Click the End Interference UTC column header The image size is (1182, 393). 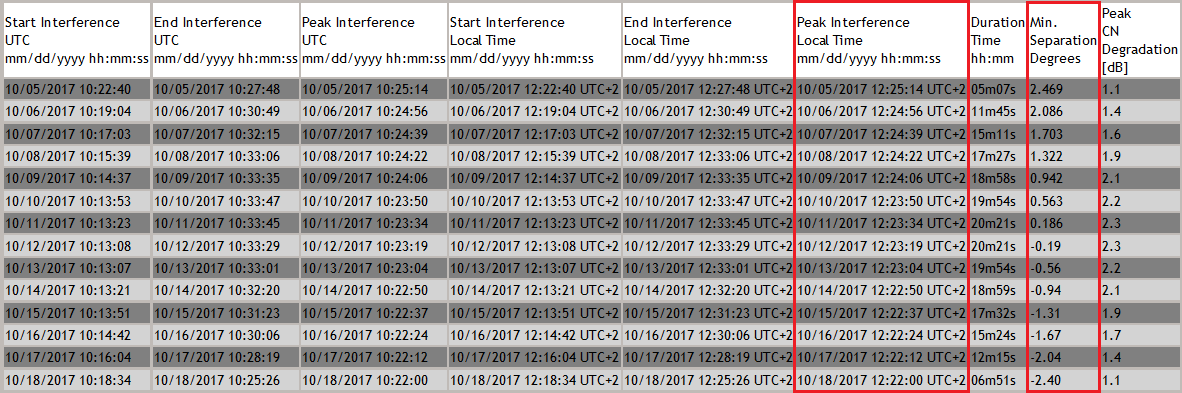coord(225,40)
